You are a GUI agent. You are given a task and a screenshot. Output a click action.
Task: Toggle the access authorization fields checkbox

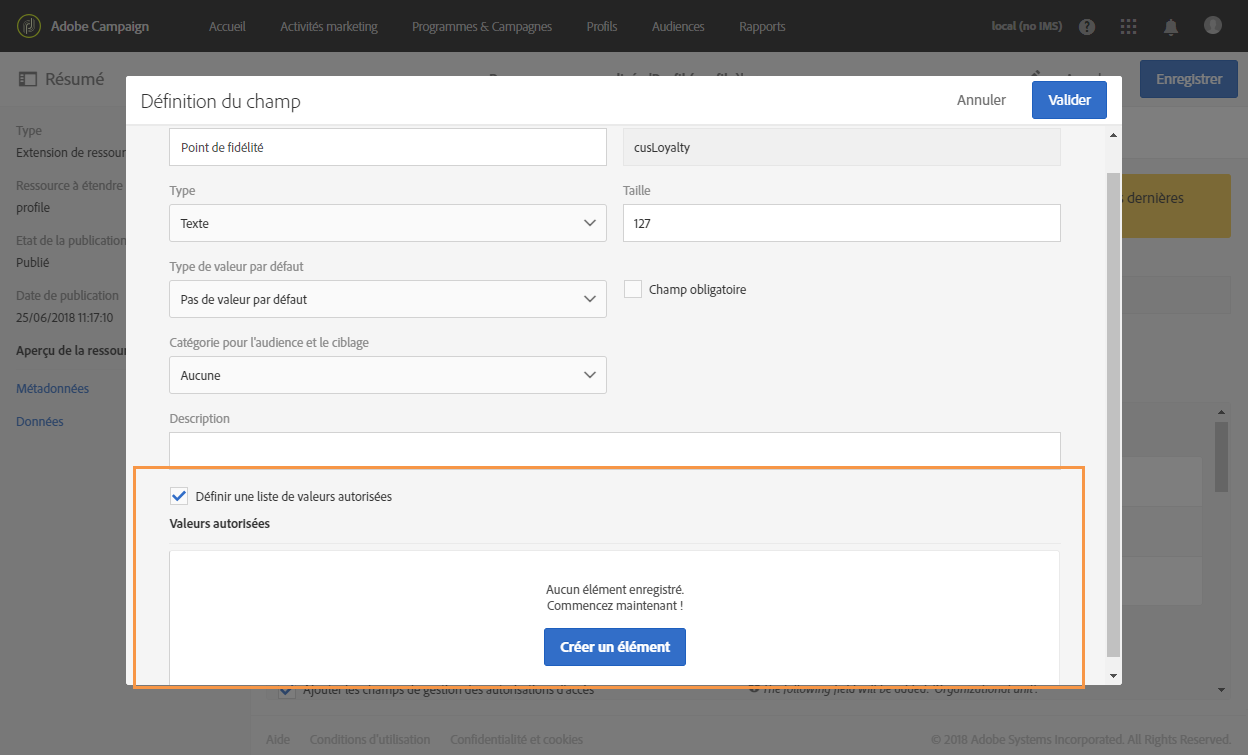(x=287, y=690)
